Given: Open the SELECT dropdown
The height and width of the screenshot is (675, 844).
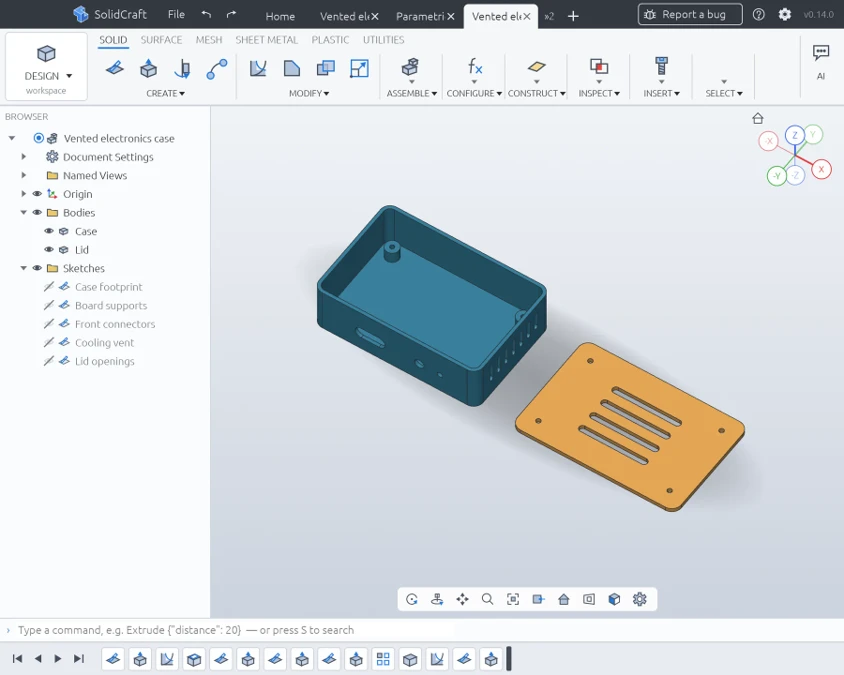Looking at the screenshot, I should pyautogui.click(x=724, y=93).
